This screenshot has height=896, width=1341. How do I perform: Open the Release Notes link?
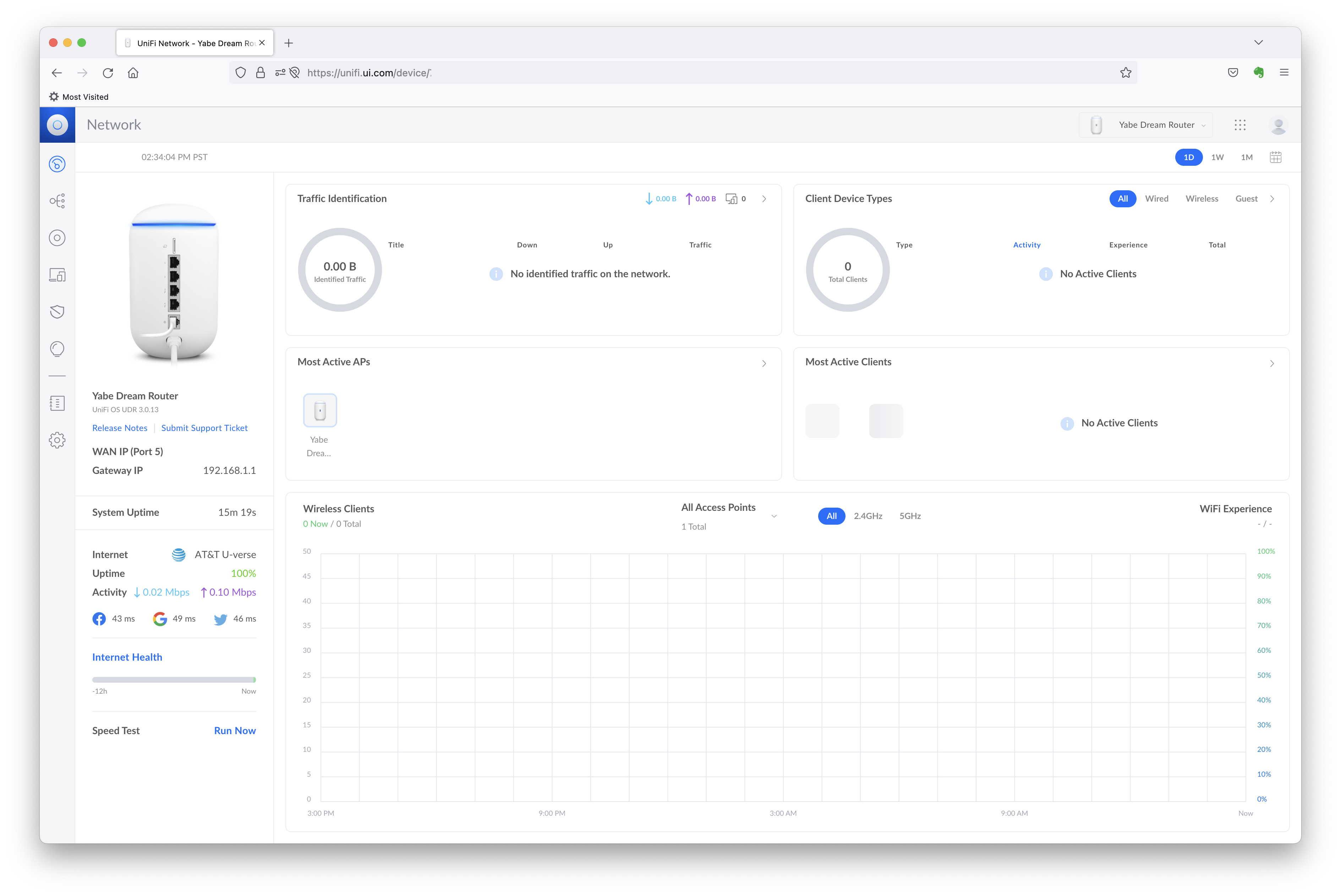[119, 428]
